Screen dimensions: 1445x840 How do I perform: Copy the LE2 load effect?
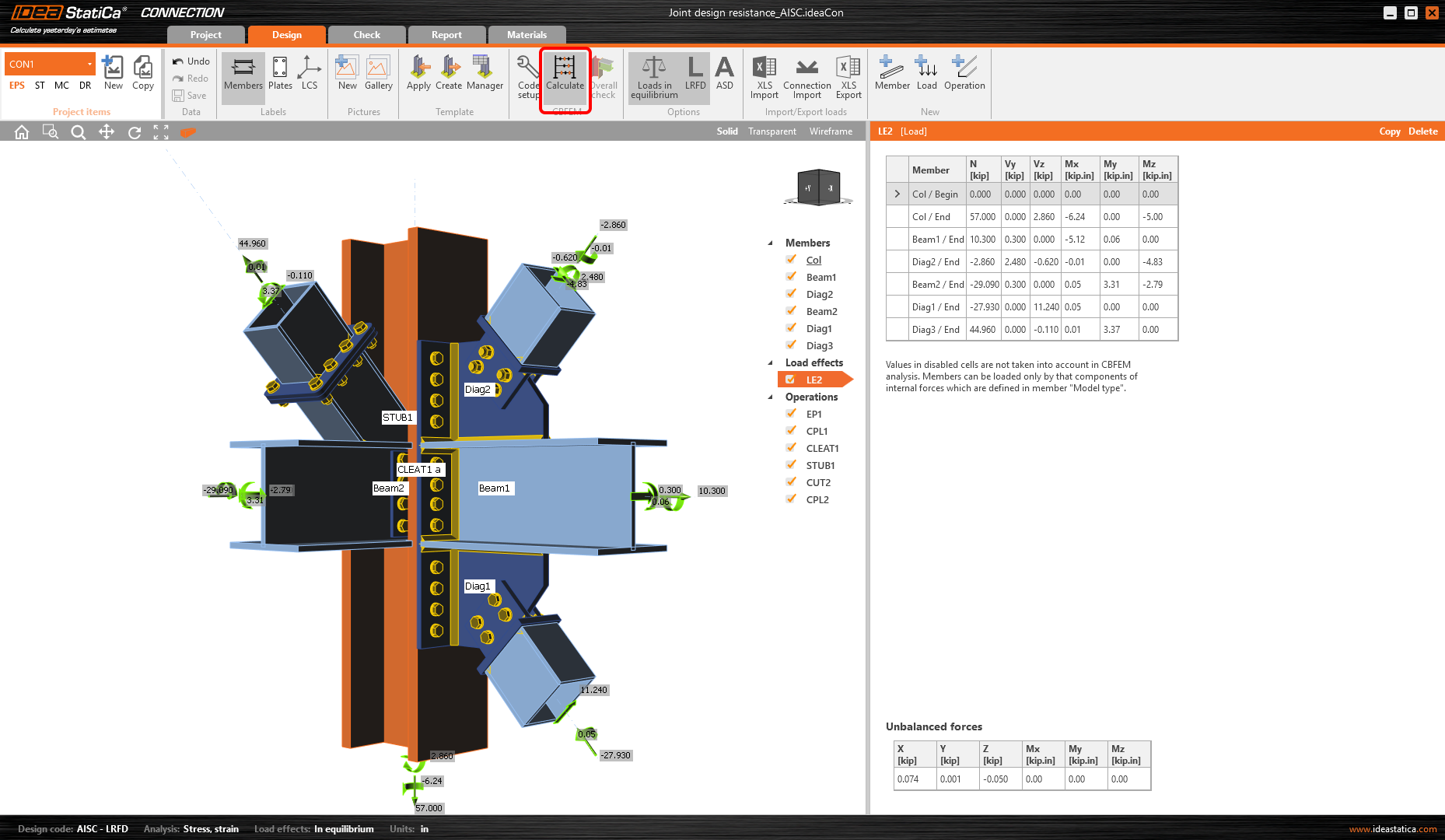(x=1390, y=131)
